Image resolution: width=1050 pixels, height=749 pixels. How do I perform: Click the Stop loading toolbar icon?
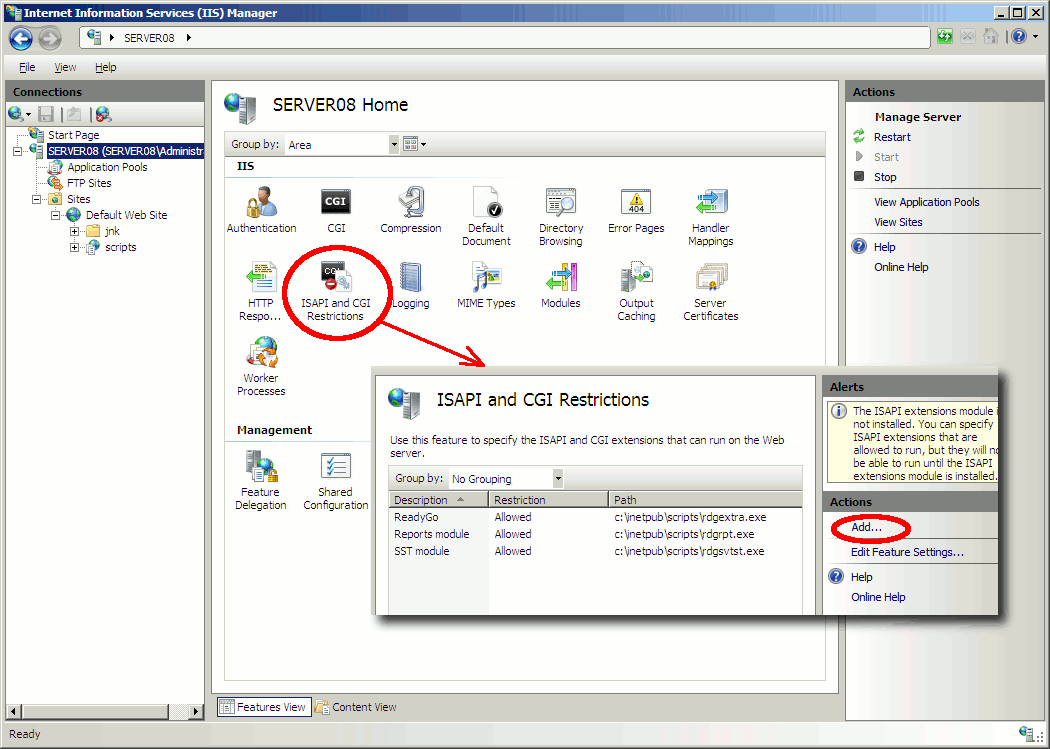(968, 37)
